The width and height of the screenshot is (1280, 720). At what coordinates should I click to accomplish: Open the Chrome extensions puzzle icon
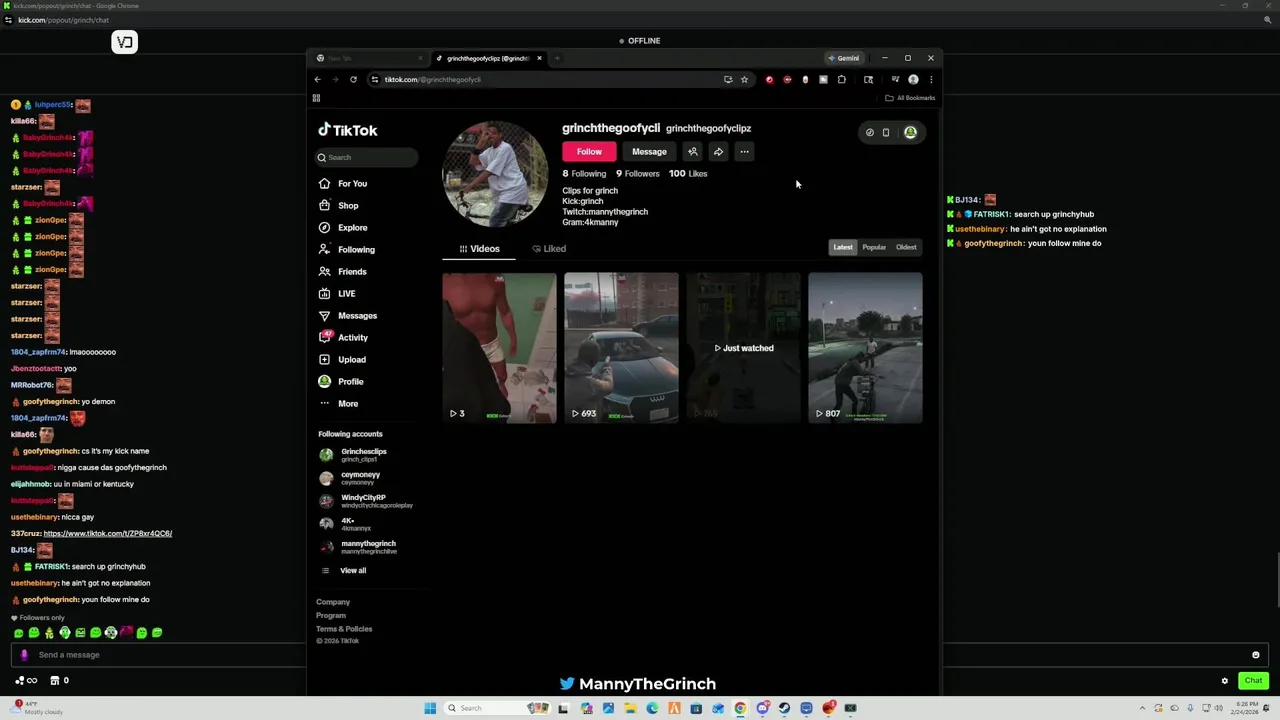pyautogui.click(x=842, y=80)
